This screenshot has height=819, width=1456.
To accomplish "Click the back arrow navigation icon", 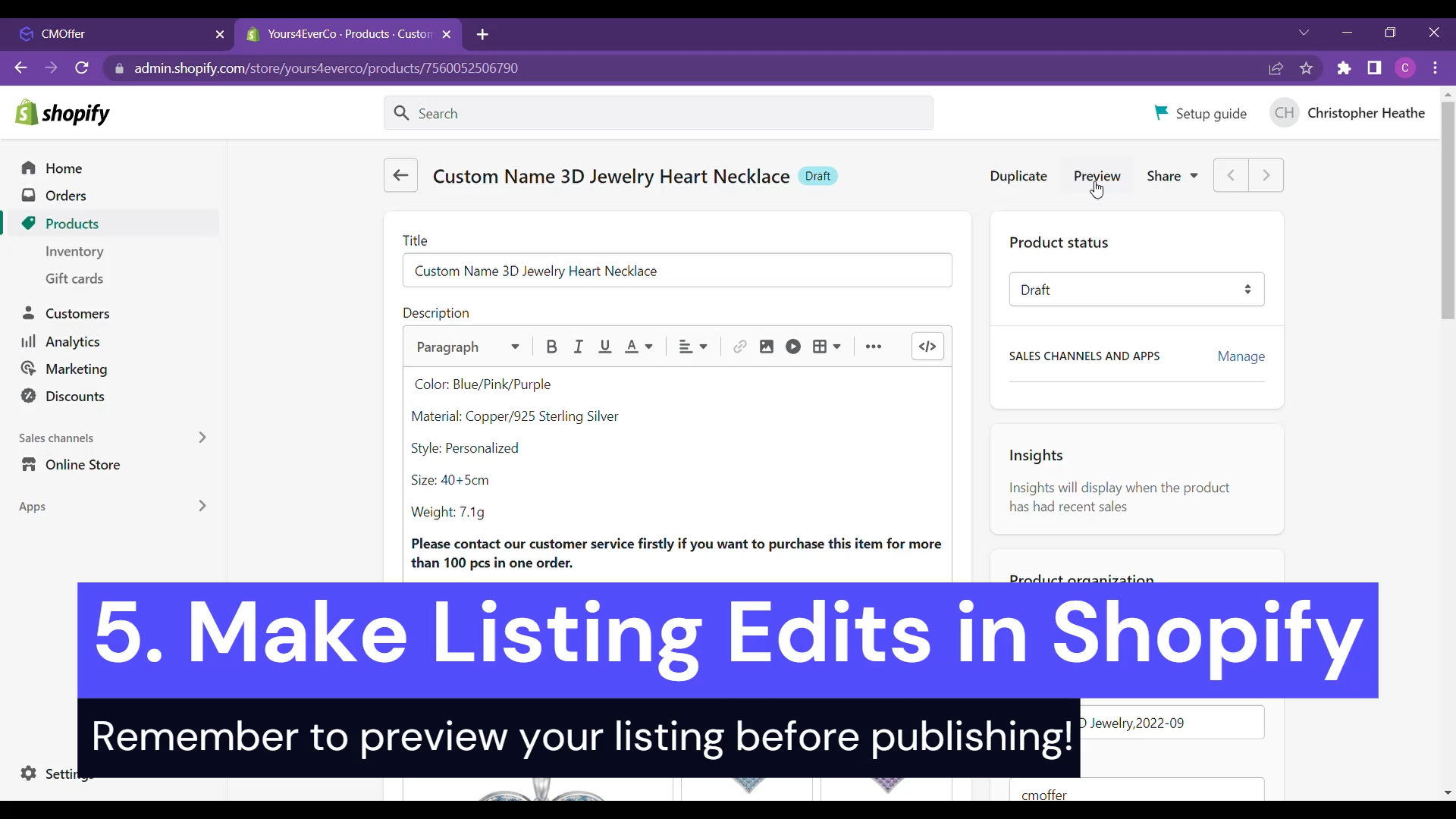I will tap(401, 175).
